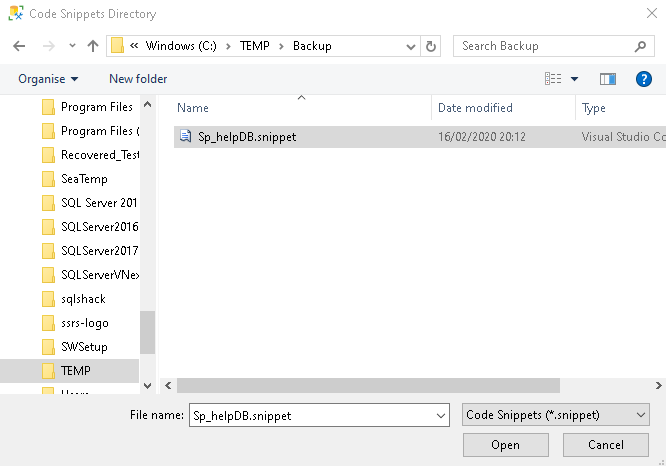666x466 pixels.
Task: Select the SeaTemp folder in tree
Action: 84,179
